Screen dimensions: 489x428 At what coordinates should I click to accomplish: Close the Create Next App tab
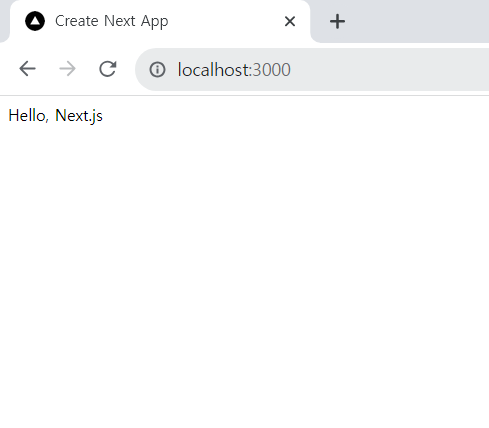[290, 21]
